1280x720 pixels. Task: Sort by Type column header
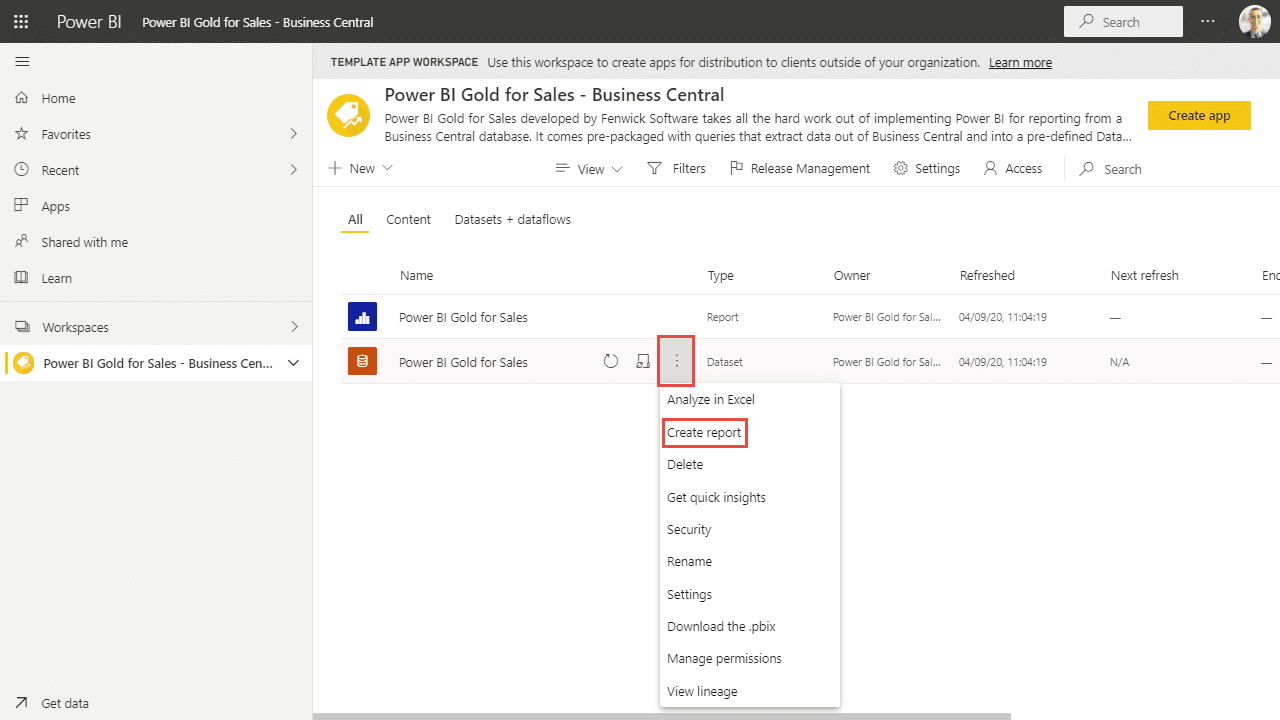tap(721, 275)
